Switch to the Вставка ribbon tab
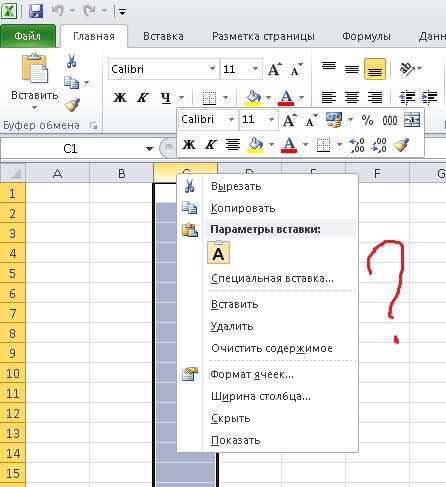 163,36
